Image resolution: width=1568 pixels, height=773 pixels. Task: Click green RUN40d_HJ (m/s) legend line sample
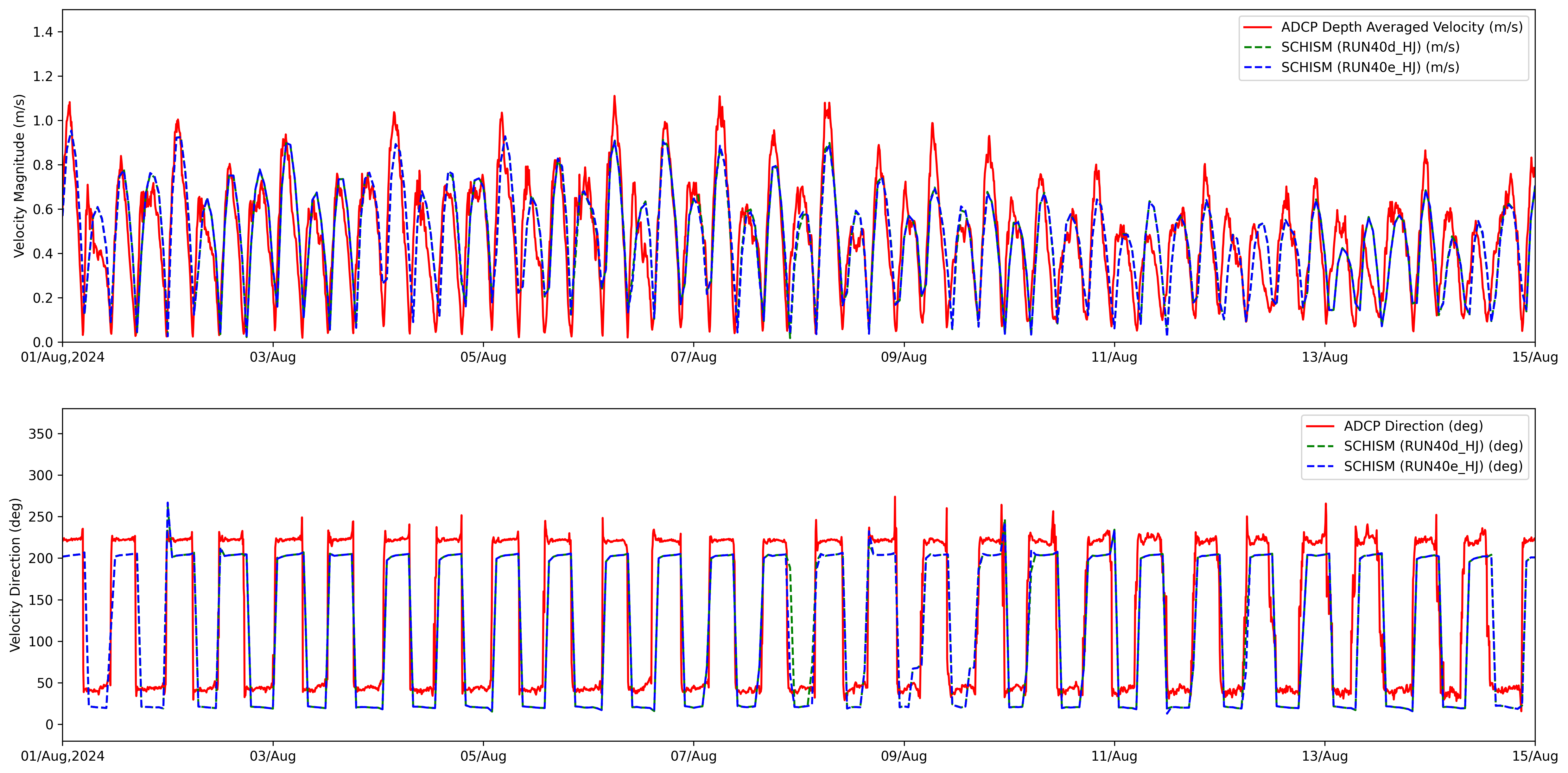(1258, 48)
